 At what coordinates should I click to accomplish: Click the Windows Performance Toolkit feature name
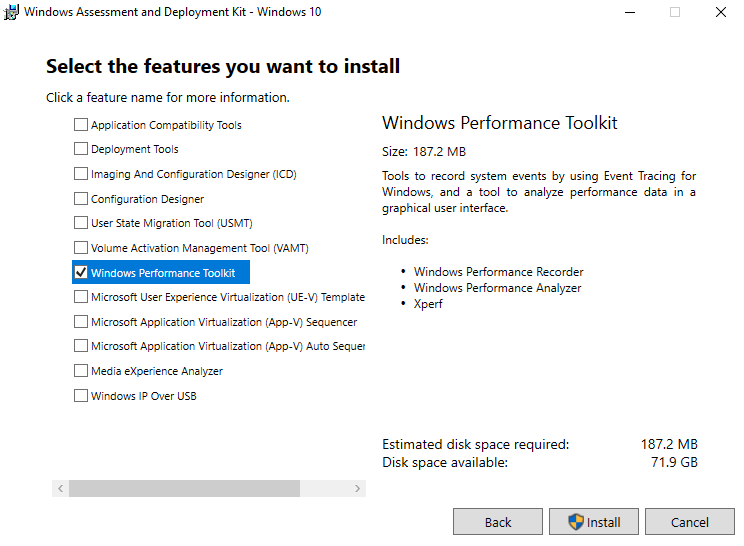pos(163,273)
